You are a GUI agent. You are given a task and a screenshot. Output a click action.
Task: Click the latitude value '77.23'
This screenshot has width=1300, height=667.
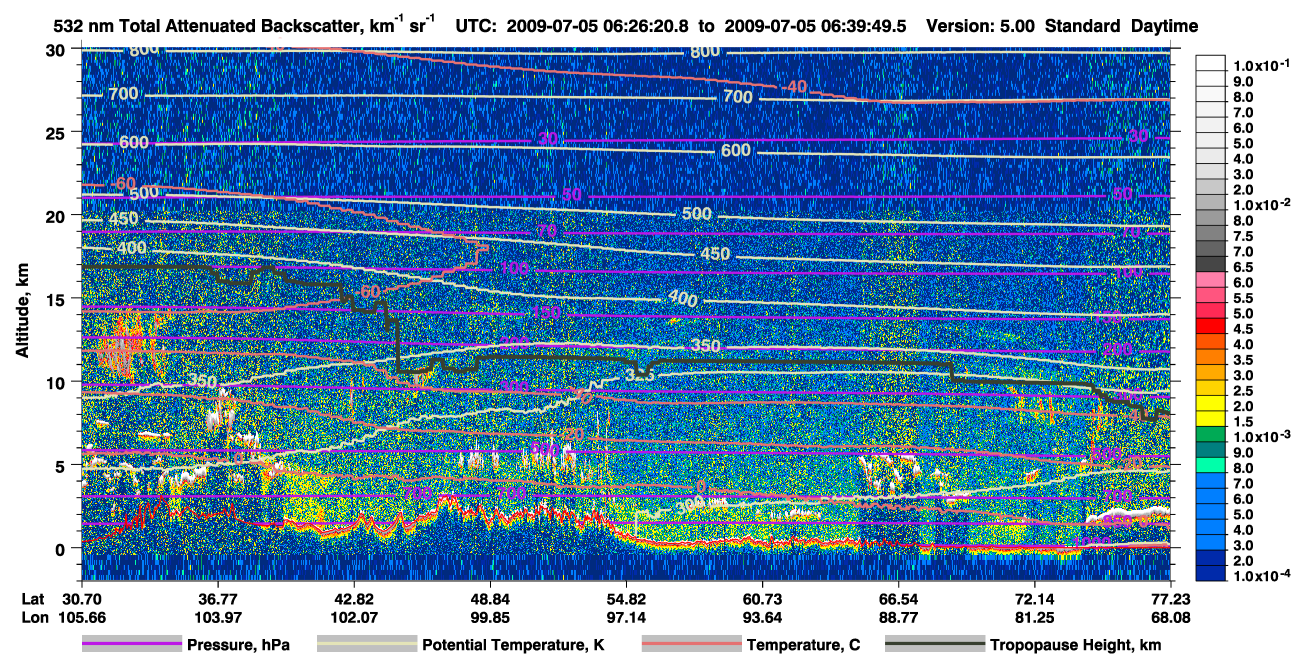1171,598
